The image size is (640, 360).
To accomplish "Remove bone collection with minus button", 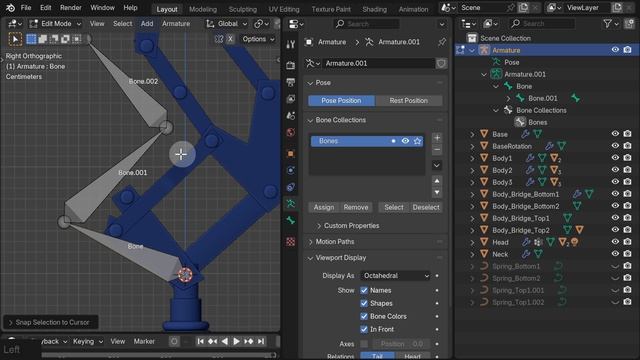I will [437, 150].
